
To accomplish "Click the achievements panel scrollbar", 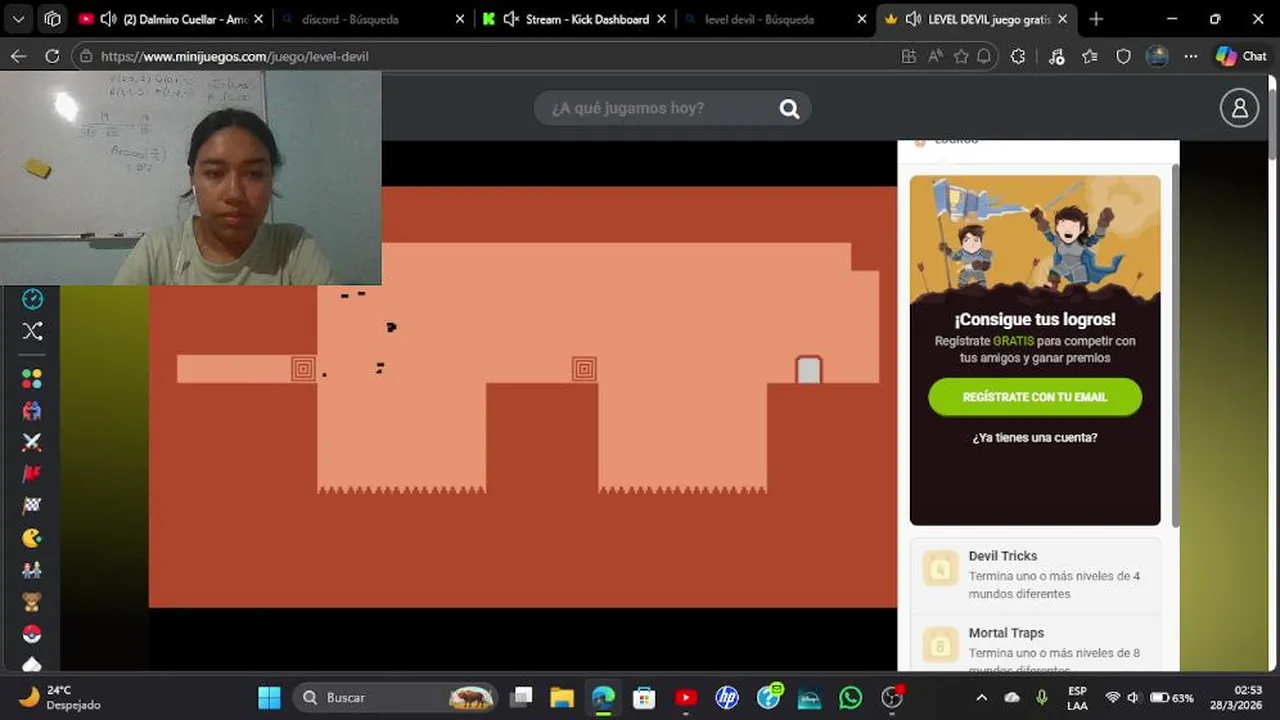I will click(x=1175, y=345).
